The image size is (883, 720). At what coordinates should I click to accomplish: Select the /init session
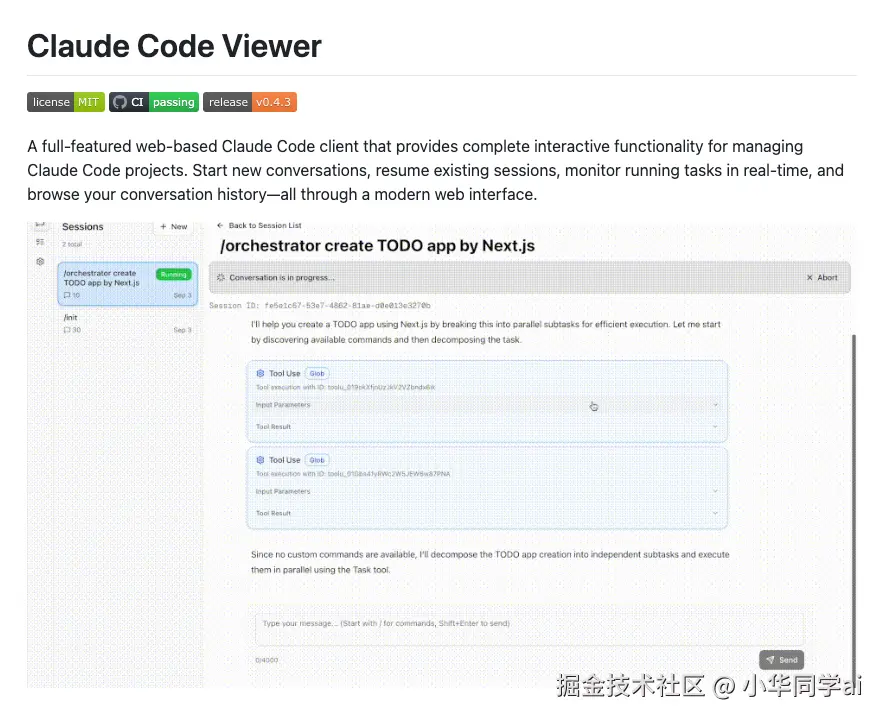click(128, 324)
